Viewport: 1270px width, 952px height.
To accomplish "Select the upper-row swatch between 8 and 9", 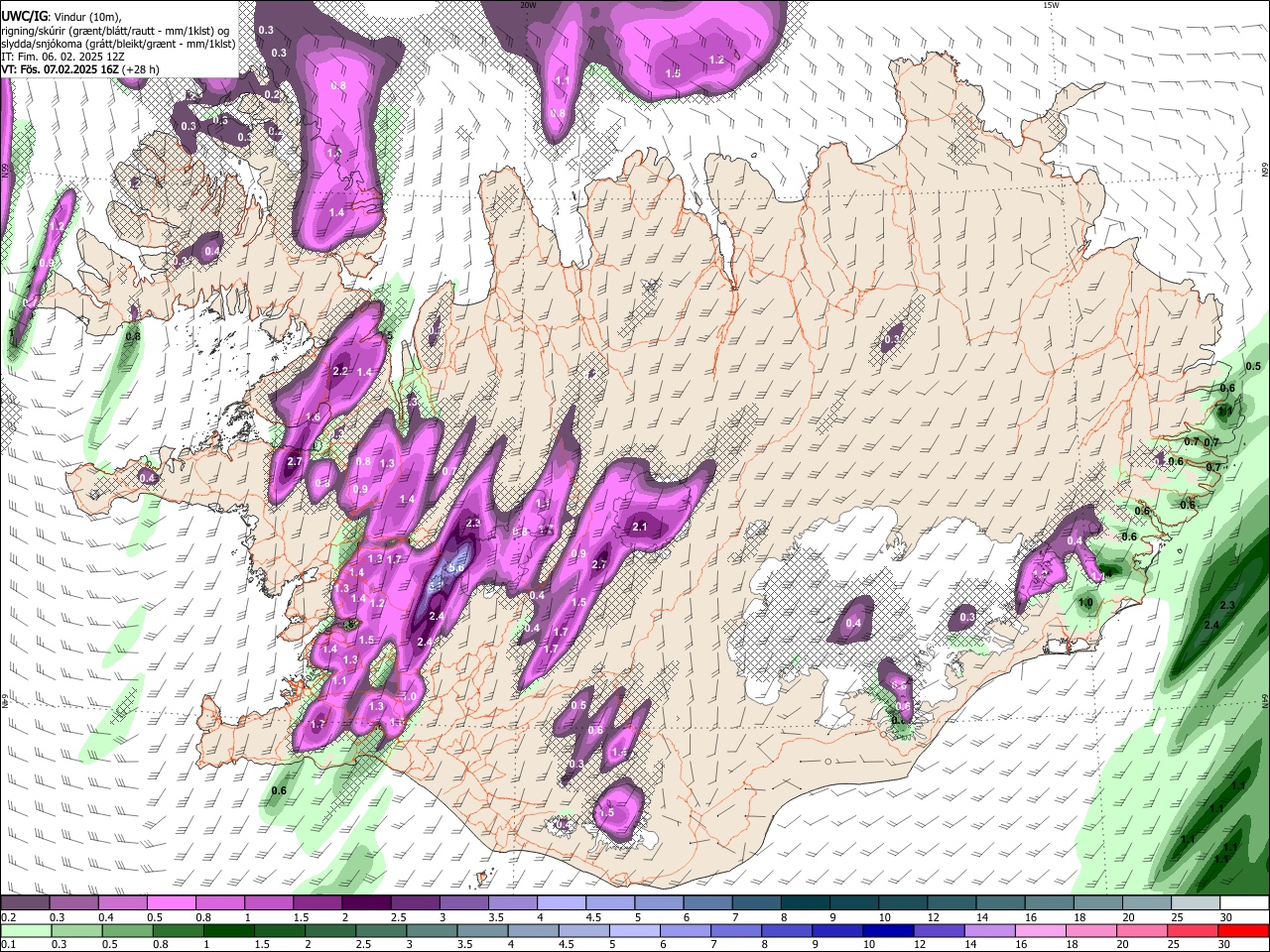I will [805, 903].
